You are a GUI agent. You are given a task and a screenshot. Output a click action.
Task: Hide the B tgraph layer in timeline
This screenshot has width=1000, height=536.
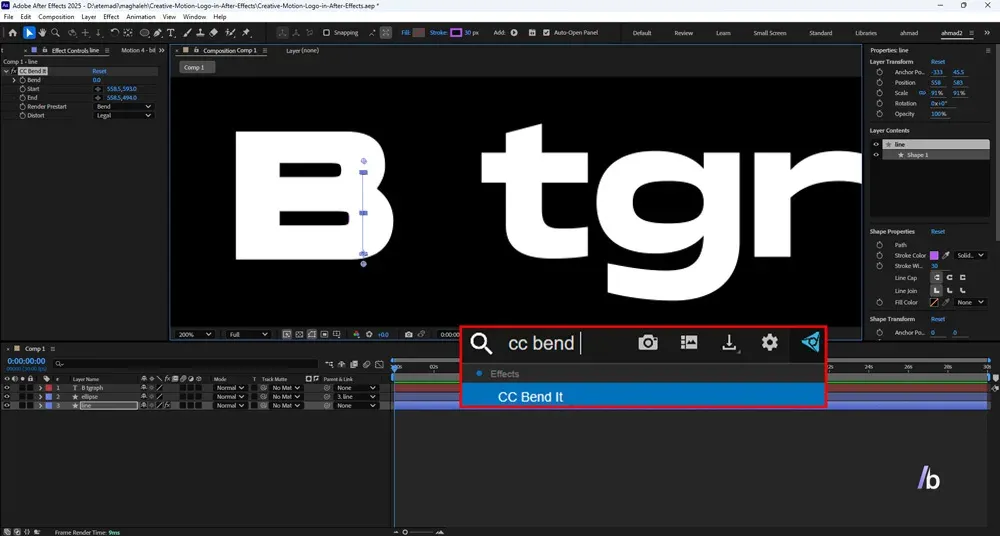click(7, 388)
